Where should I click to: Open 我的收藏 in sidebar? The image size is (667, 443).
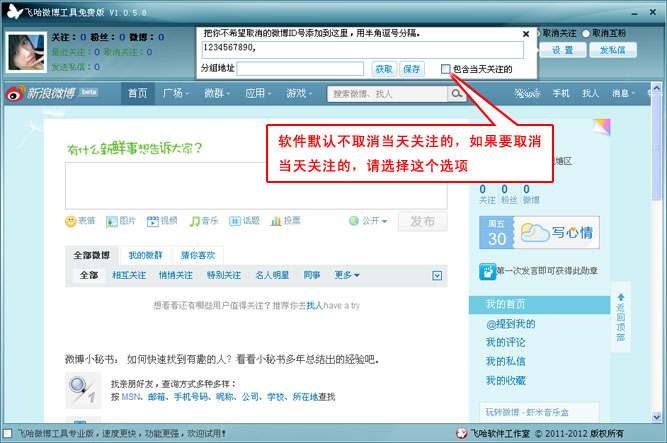[x=506, y=380]
